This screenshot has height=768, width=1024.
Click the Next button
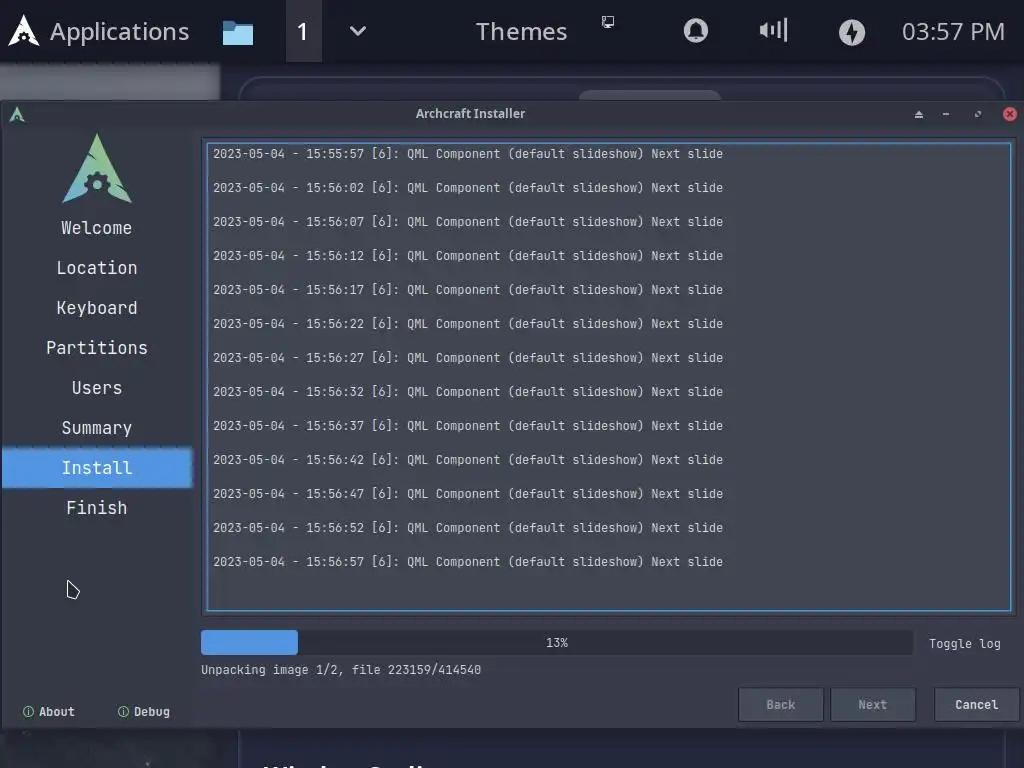point(872,705)
